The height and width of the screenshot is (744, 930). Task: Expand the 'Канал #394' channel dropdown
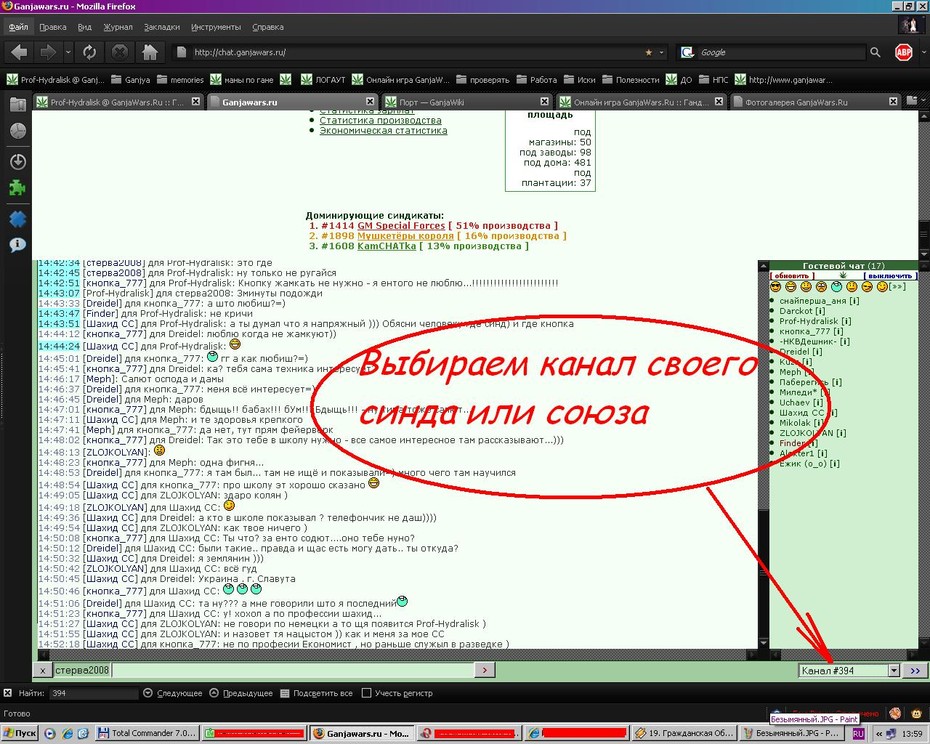[x=894, y=670]
